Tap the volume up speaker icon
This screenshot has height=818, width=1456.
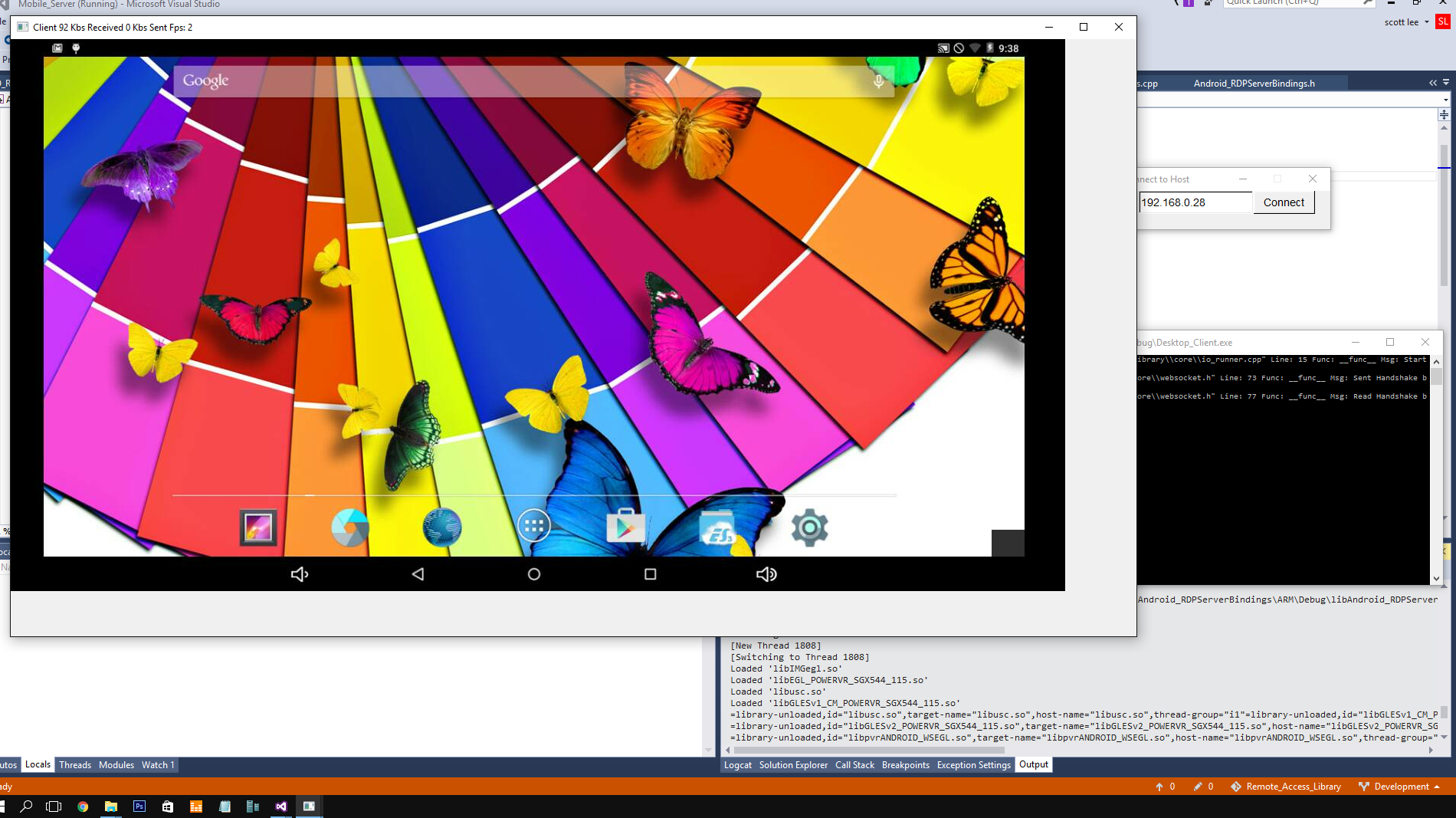coord(766,574)
